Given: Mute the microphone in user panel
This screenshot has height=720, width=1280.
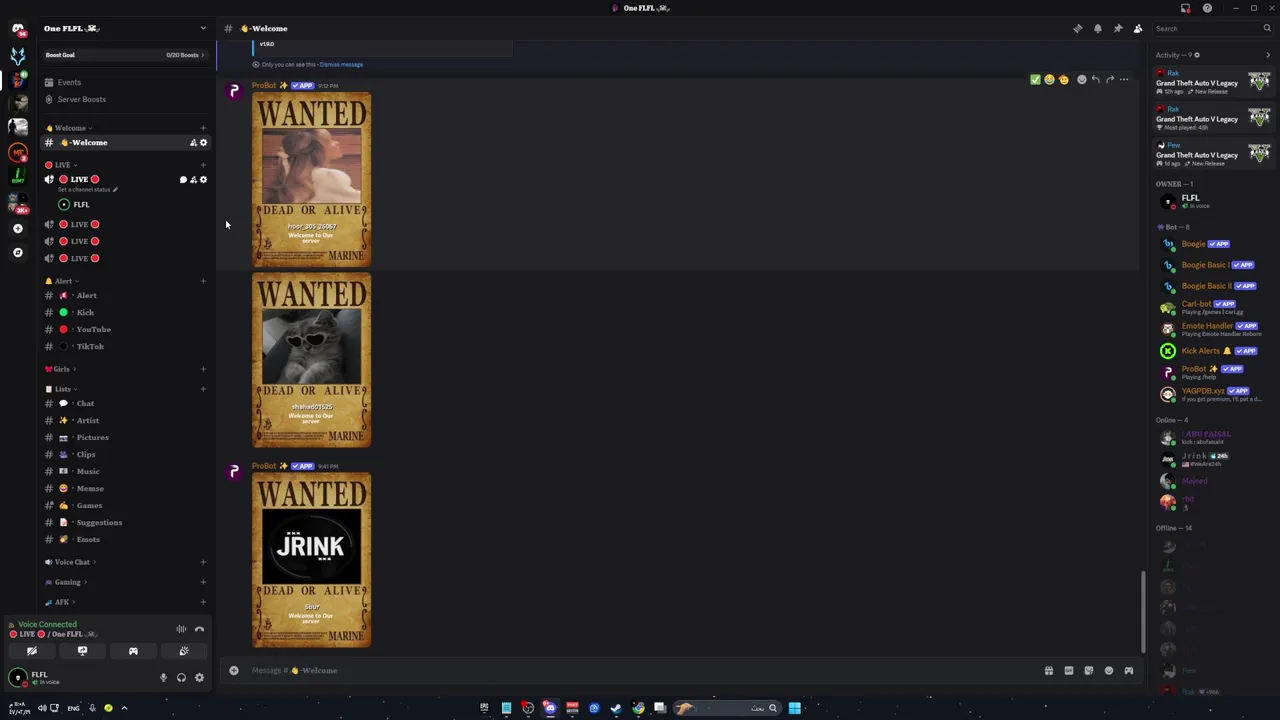Looking at the screenshot, I should tap(163, 678).
